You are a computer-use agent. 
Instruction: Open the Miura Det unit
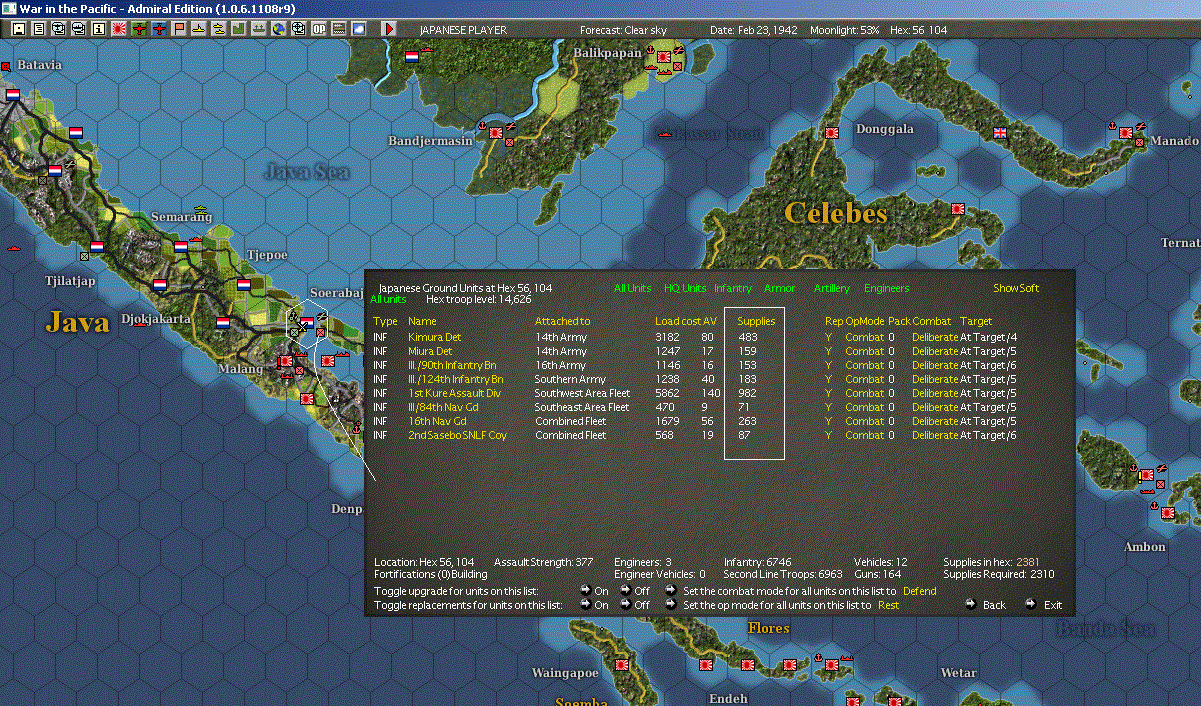coord(430,351)
